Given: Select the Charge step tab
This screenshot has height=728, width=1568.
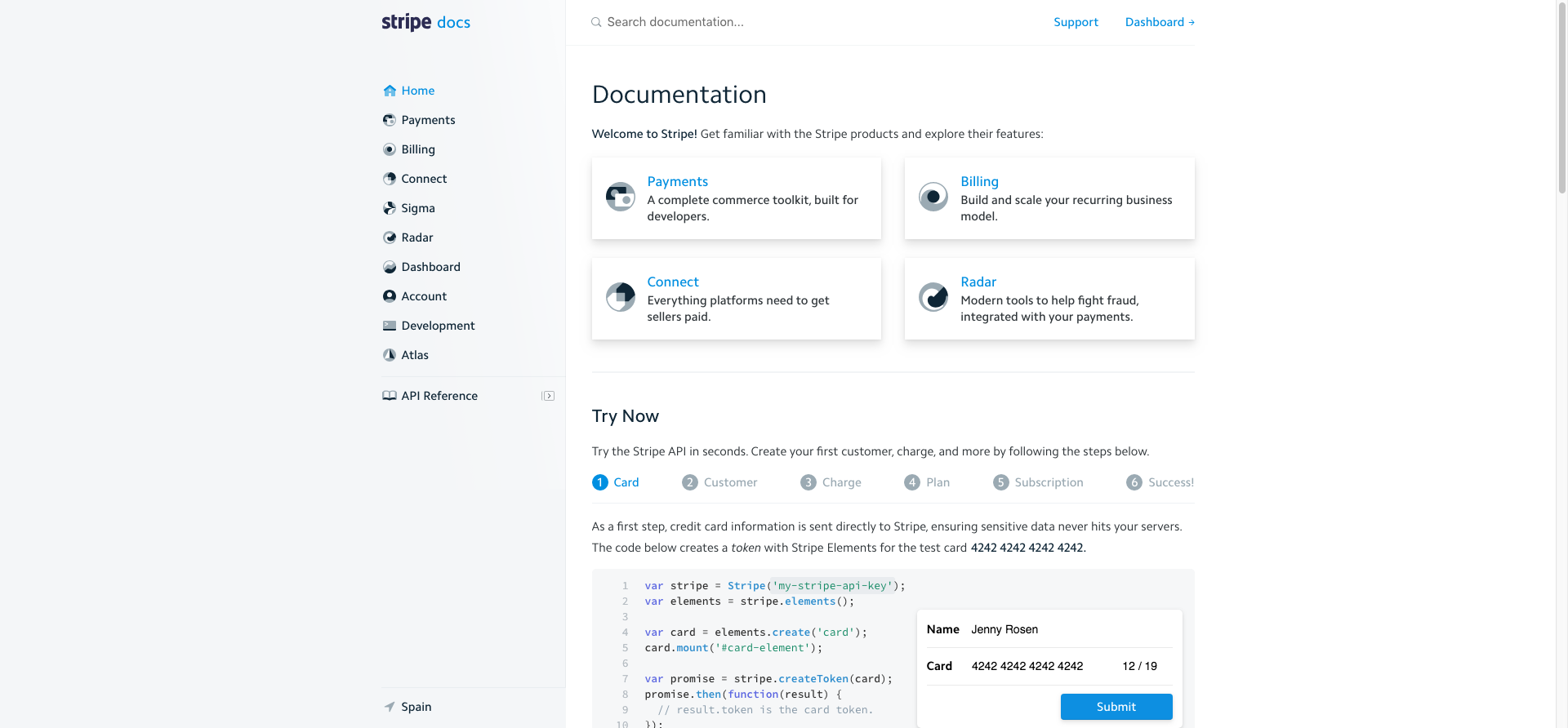Looking at the screenshot, I should pos(831,482).
